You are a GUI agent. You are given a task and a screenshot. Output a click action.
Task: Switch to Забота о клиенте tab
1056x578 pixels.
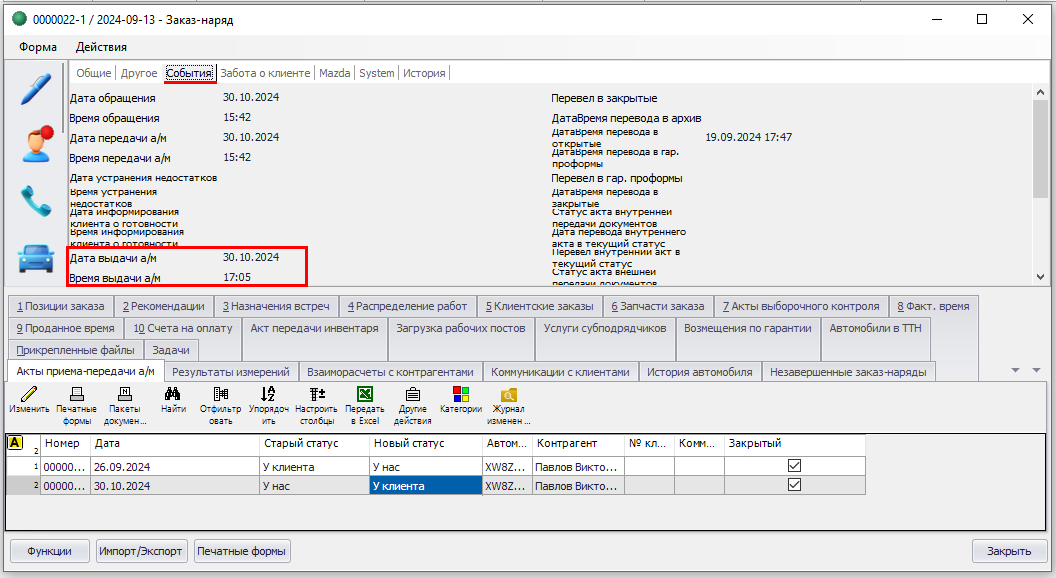coord(265,73)
